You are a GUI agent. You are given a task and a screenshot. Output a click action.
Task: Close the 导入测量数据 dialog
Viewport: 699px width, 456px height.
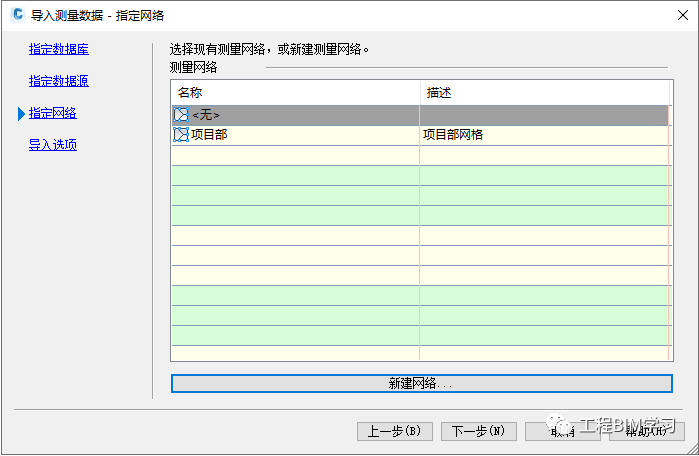pos(682,15)
